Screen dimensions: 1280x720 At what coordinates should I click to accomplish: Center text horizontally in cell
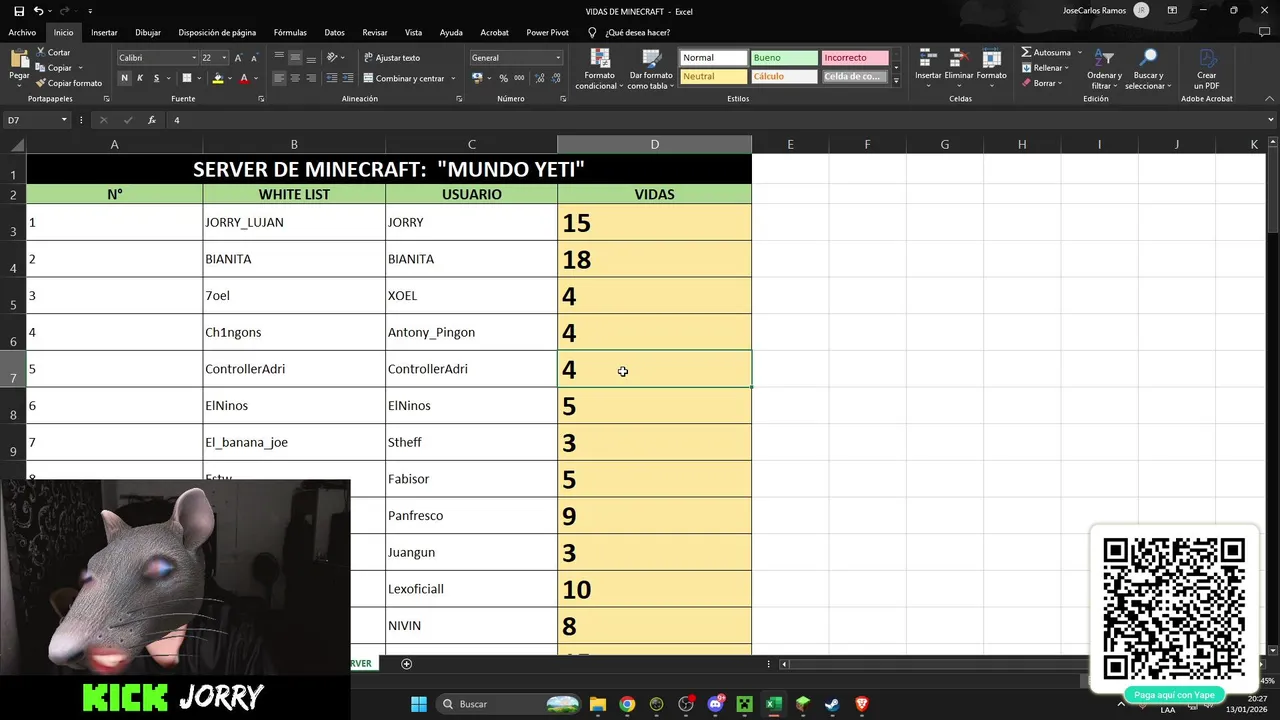[295, 78]
